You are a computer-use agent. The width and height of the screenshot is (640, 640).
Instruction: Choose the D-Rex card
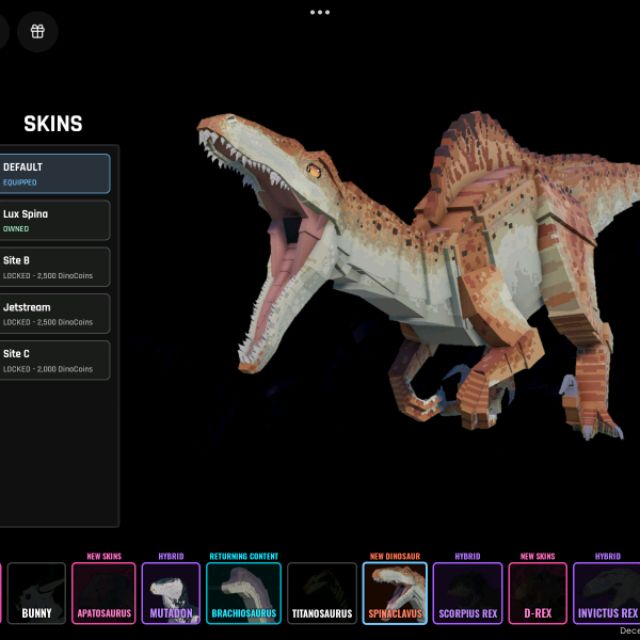tap(538, 593)
